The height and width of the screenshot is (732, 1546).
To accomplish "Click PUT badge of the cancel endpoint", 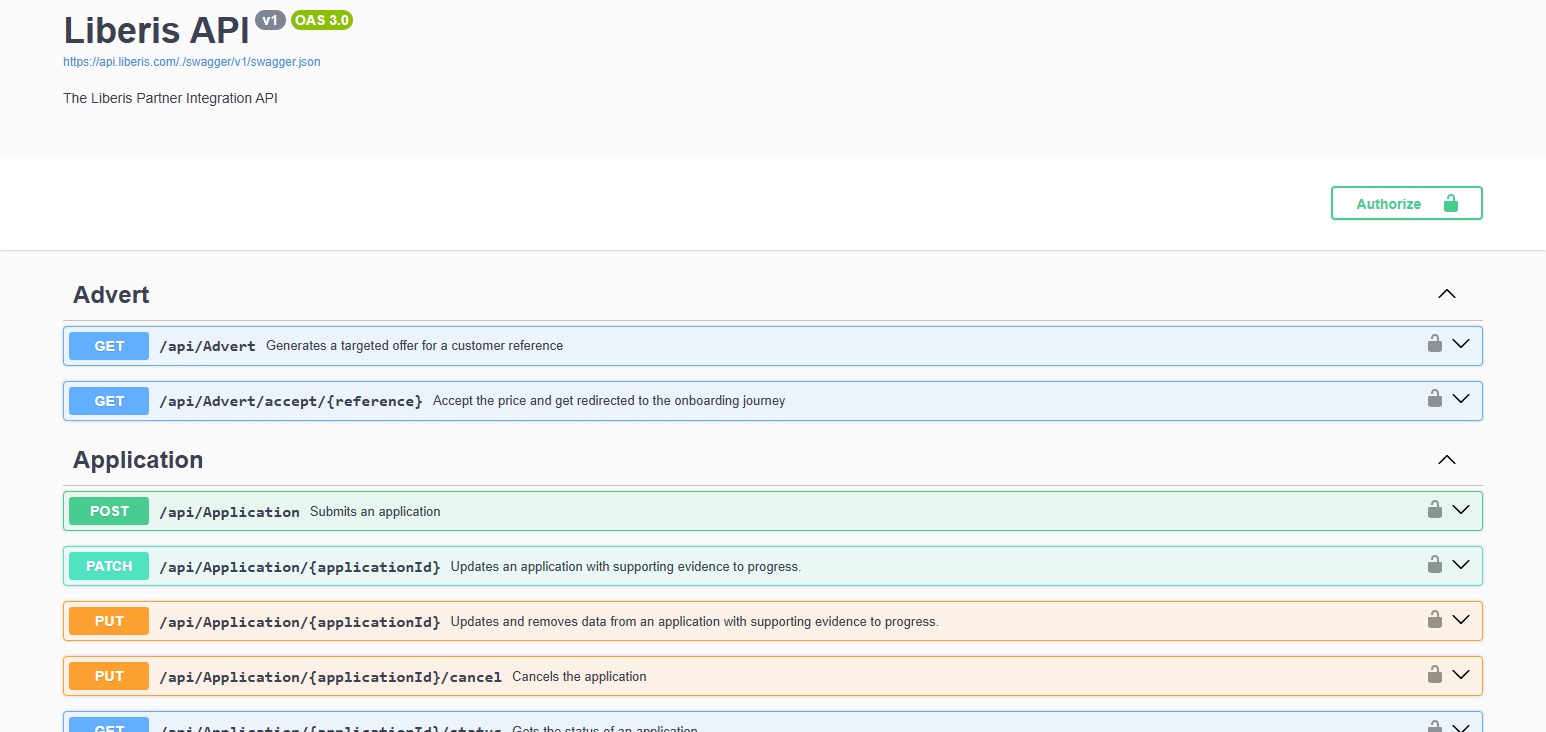I will [x=109, y=676].
